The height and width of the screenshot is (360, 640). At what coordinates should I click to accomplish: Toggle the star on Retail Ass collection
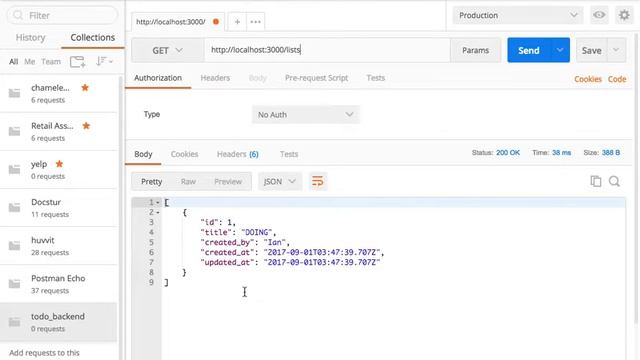pos(86,125)
